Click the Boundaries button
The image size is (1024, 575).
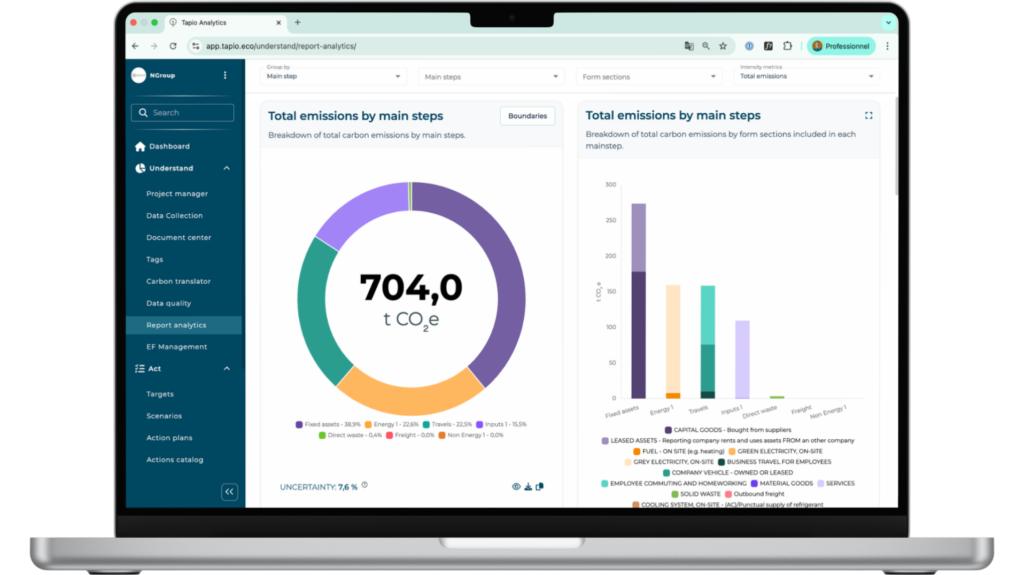click(527, 116)
